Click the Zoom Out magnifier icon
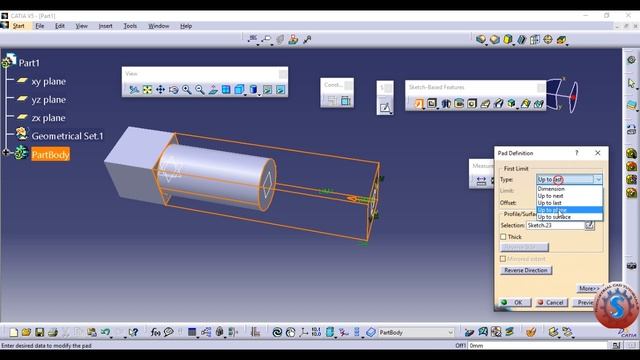Image resolution: width=640 pixels, height=360 pixels. (x=200, y=89)
